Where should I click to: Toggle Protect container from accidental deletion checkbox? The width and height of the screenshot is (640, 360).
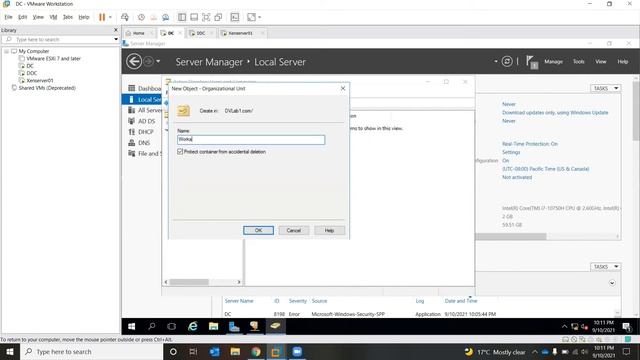tap(180, 151)
